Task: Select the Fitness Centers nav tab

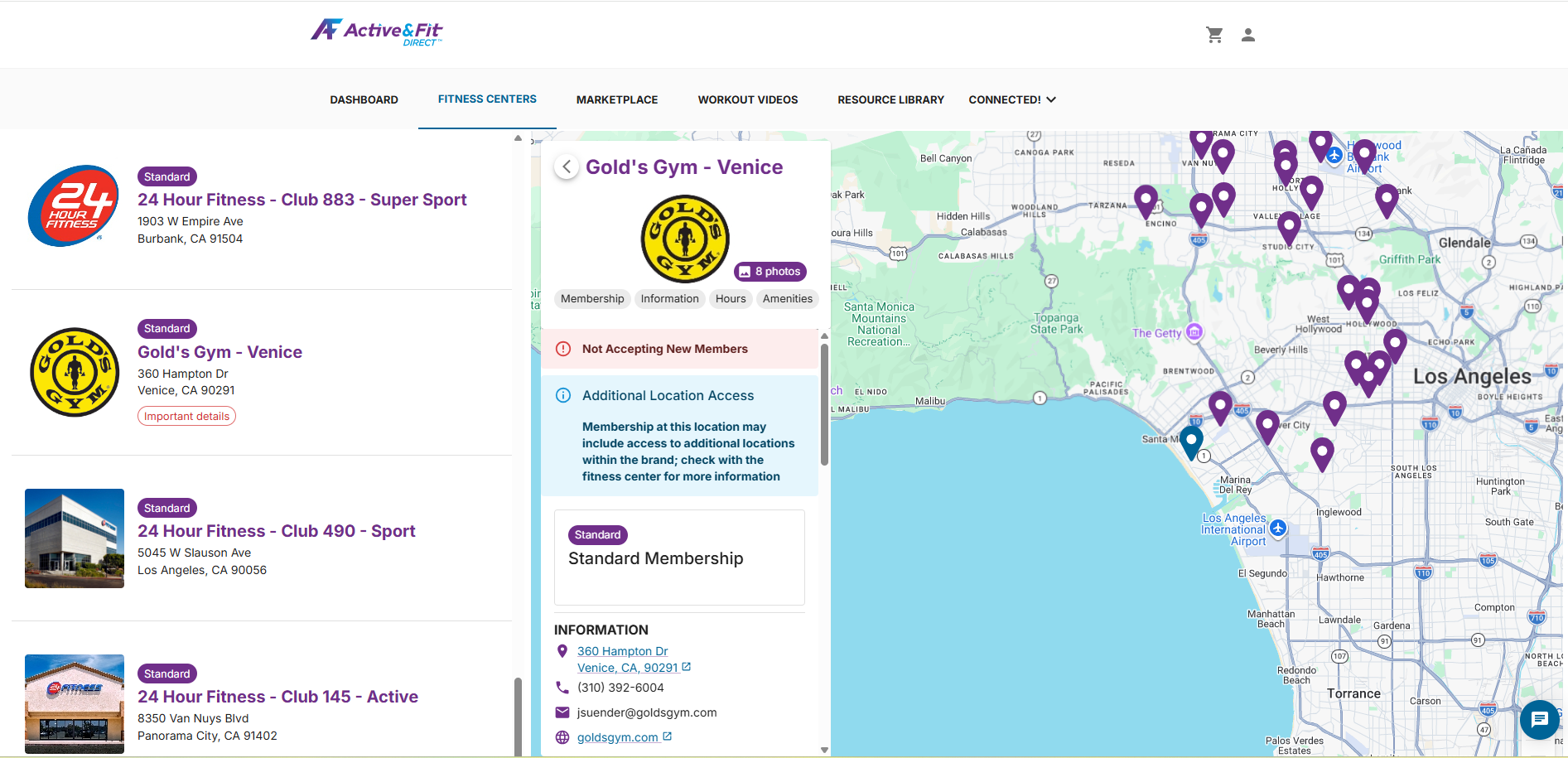Action: click(x=487, y=99)
